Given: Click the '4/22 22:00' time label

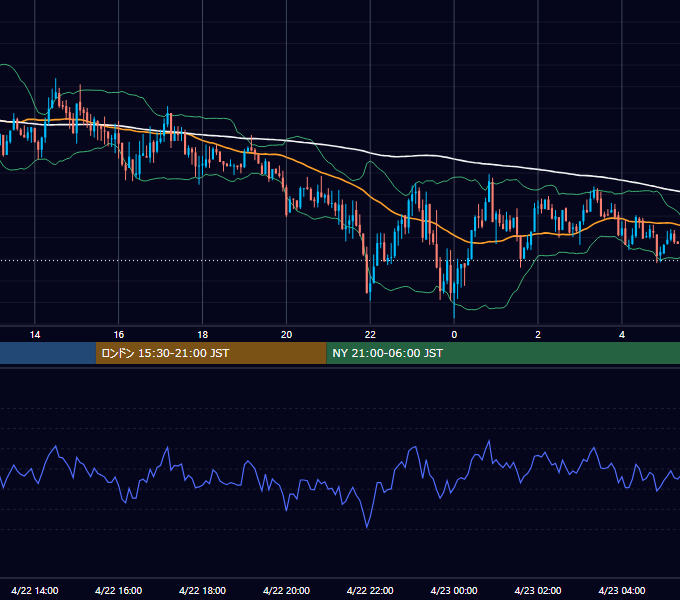Looking at the screenshot, I should pos(370,590).
